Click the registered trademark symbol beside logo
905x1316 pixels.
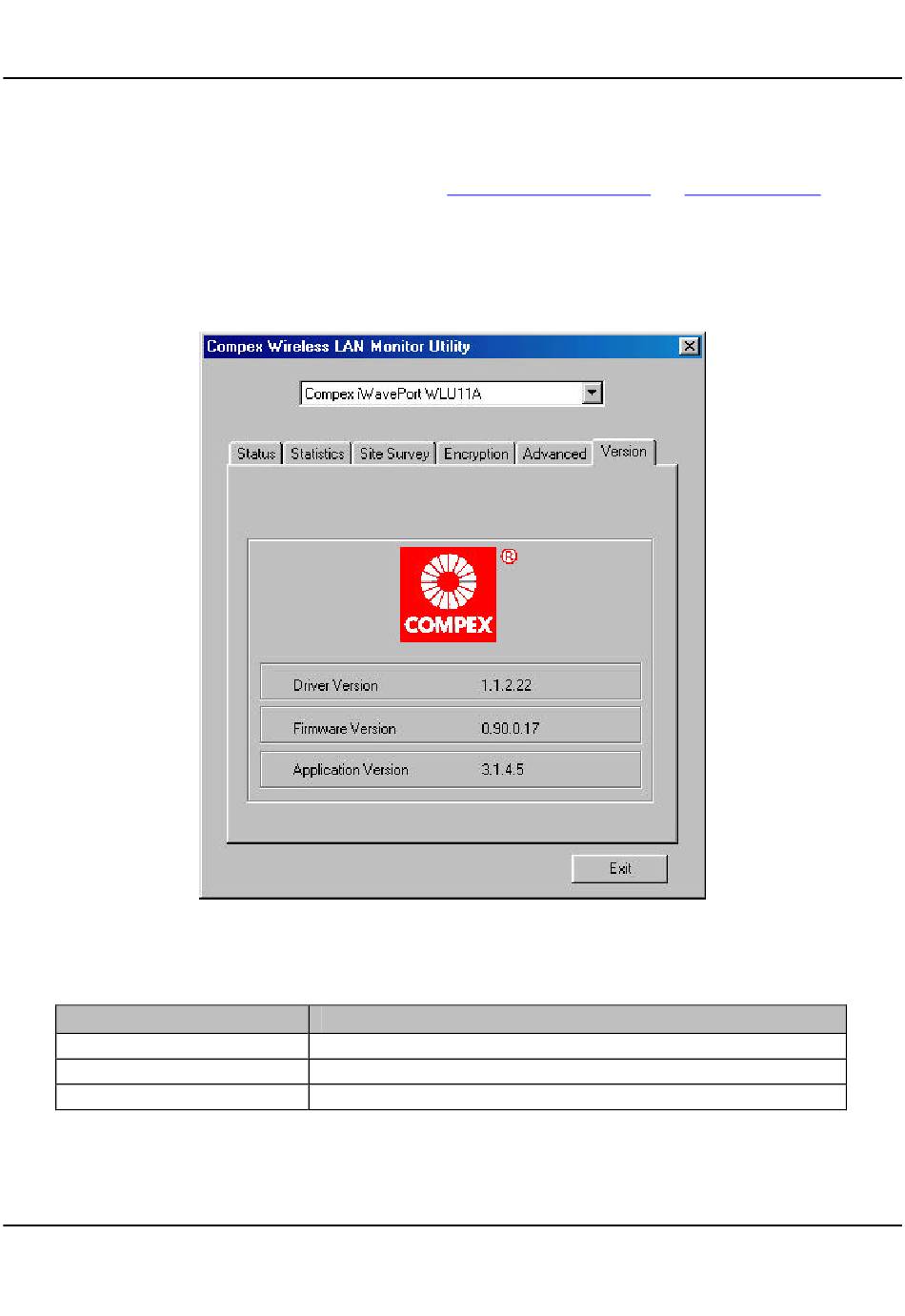509,557
